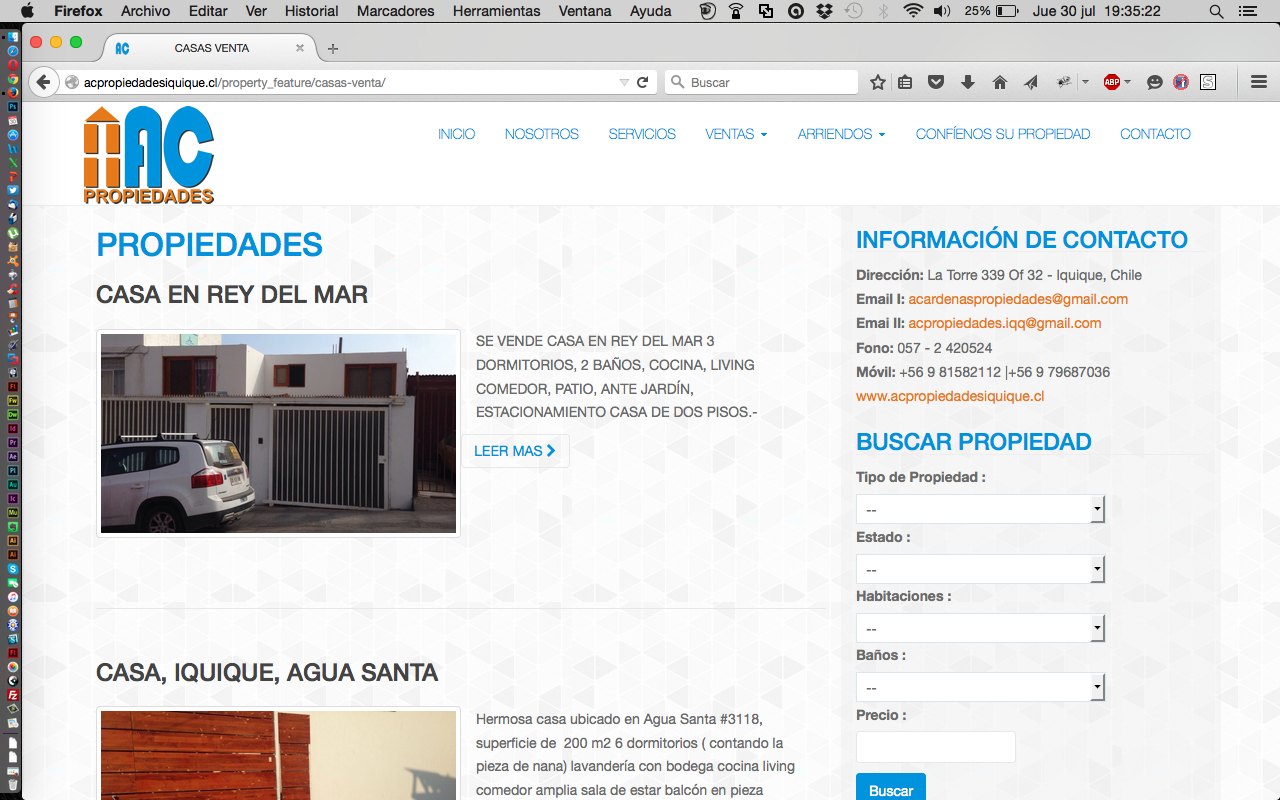Click the Rey del Mar house photo
1280x800 pixels.
(278, 433)
